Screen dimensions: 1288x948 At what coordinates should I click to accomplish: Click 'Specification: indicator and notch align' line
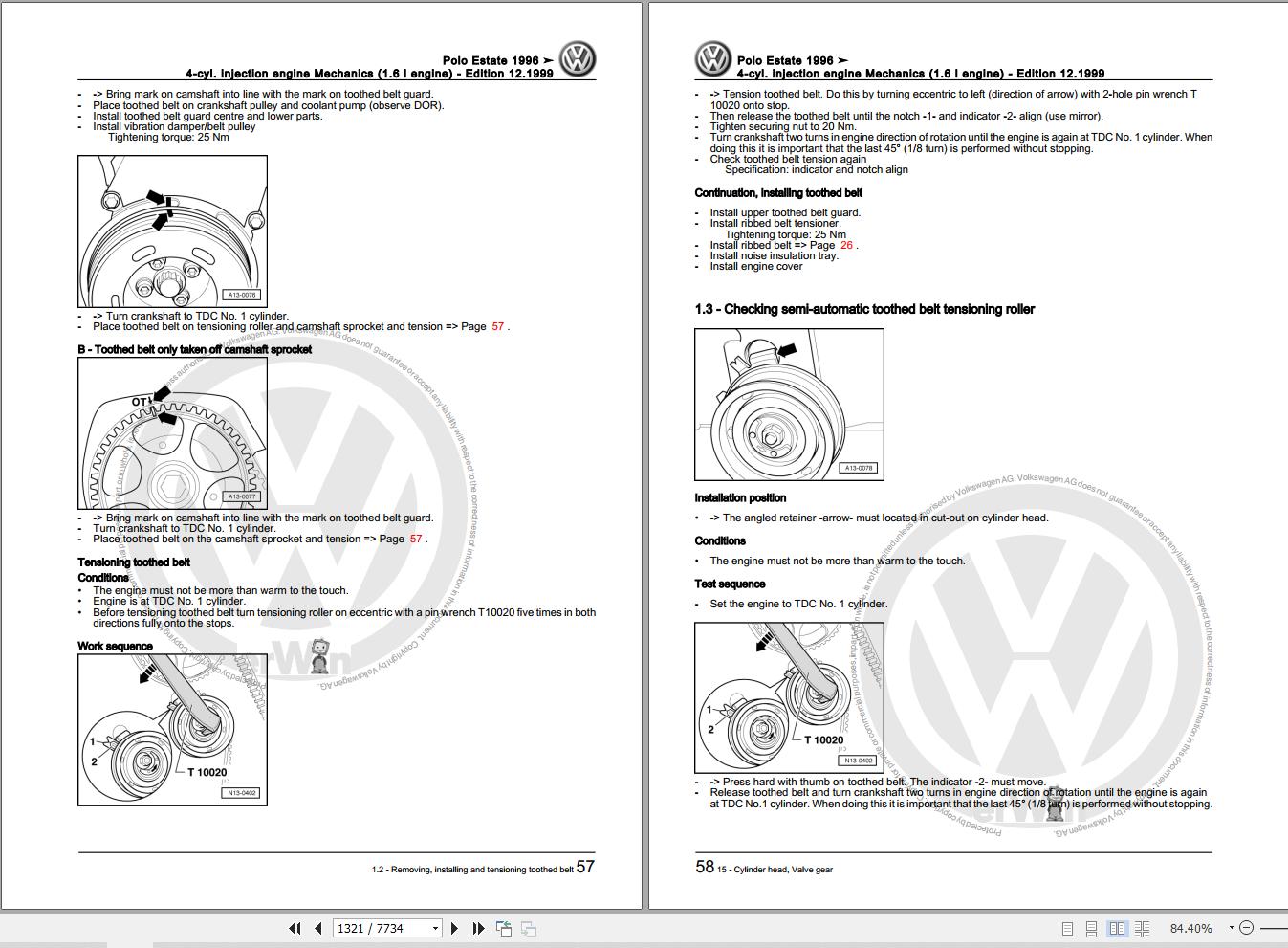tap(817, 169)
